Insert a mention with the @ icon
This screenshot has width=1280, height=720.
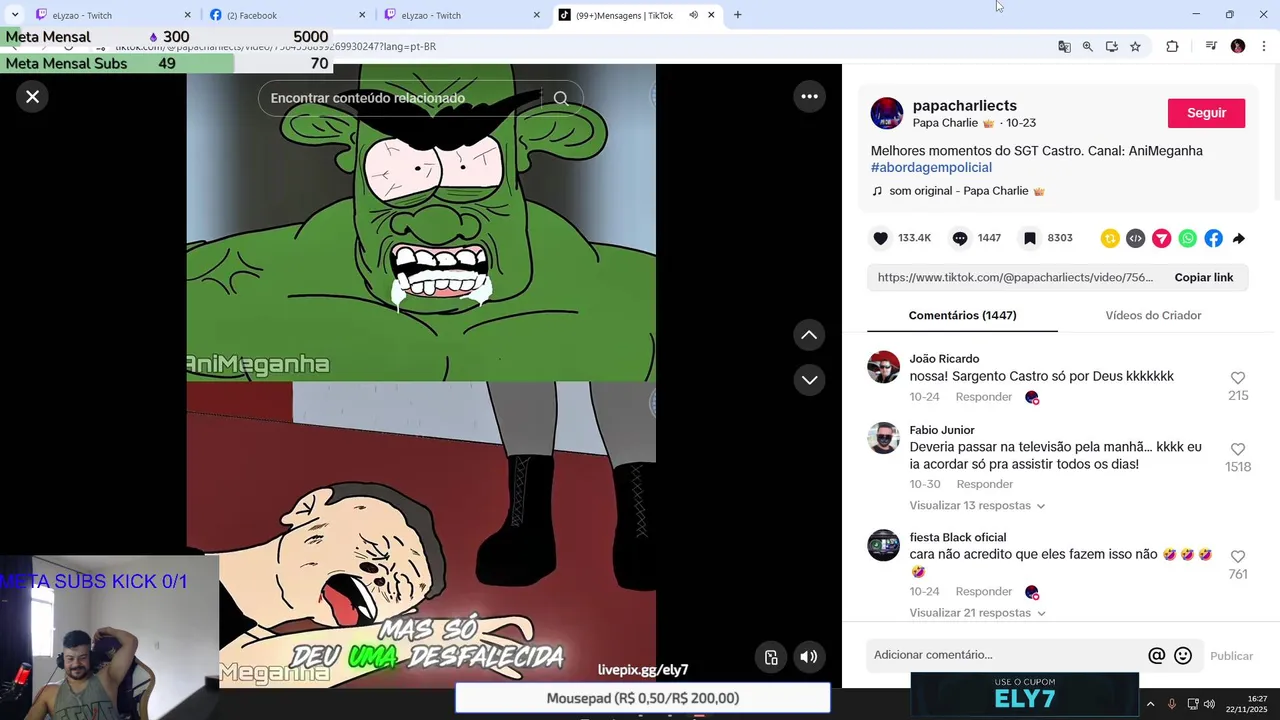tap(1156, 656)
